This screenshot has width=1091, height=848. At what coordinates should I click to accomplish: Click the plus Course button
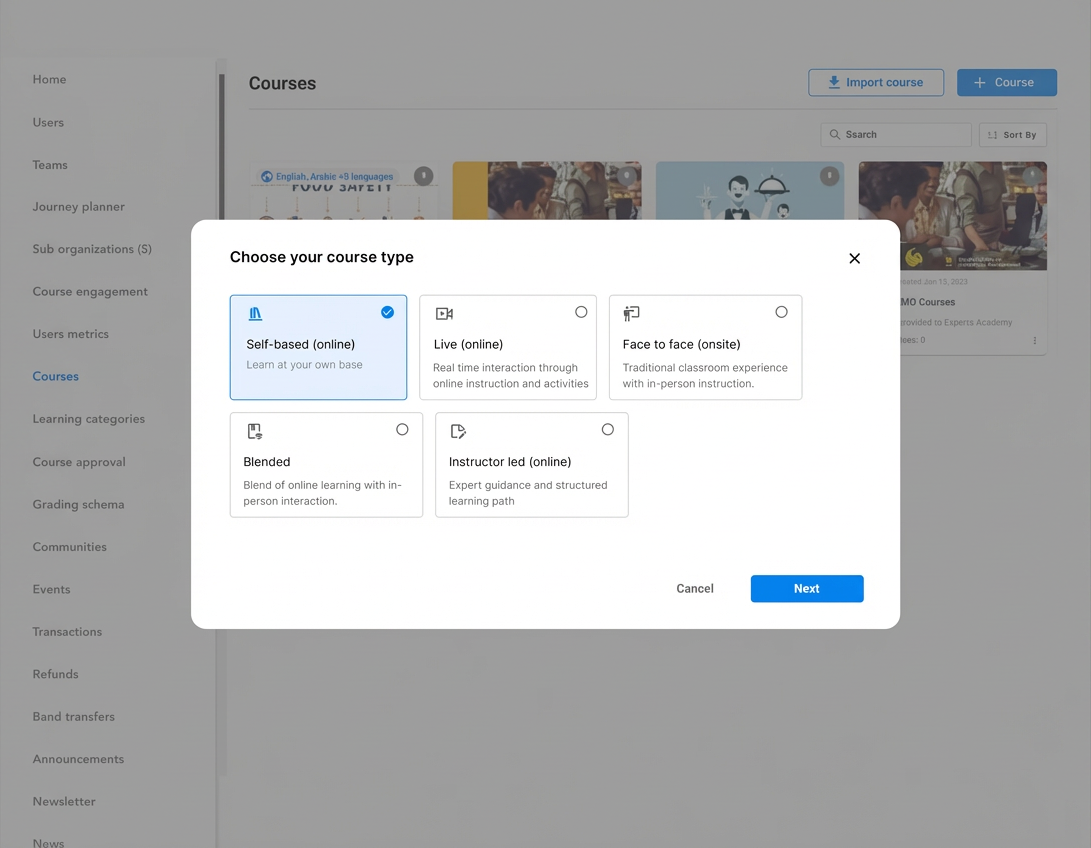[x=1007, y=83]
